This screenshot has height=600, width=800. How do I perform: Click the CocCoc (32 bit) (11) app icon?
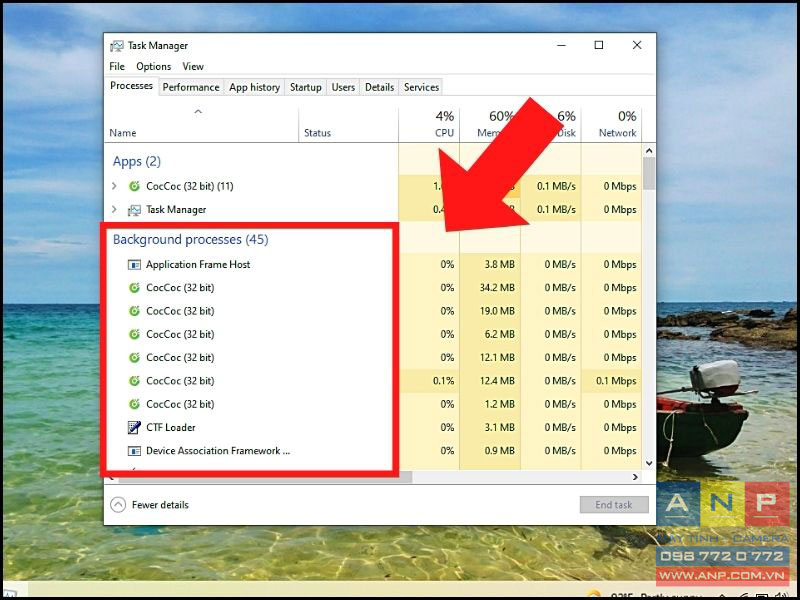pyautogui.click(x=134, y=186)
